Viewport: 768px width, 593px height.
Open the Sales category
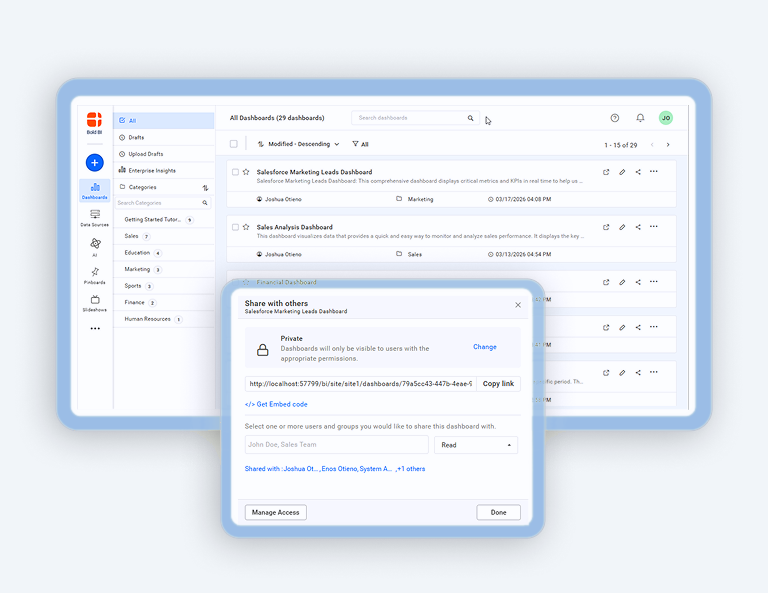(x=164, y=237)
